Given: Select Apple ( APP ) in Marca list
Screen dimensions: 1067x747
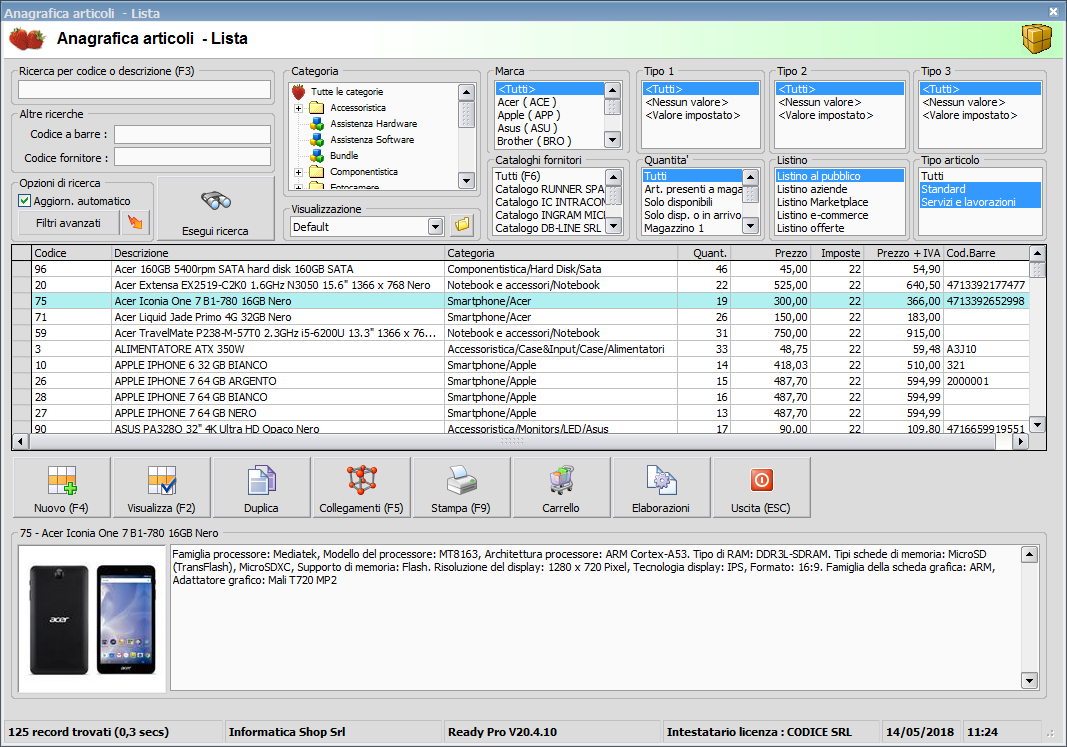Looking at the screenshot, I should coord(529,115).
